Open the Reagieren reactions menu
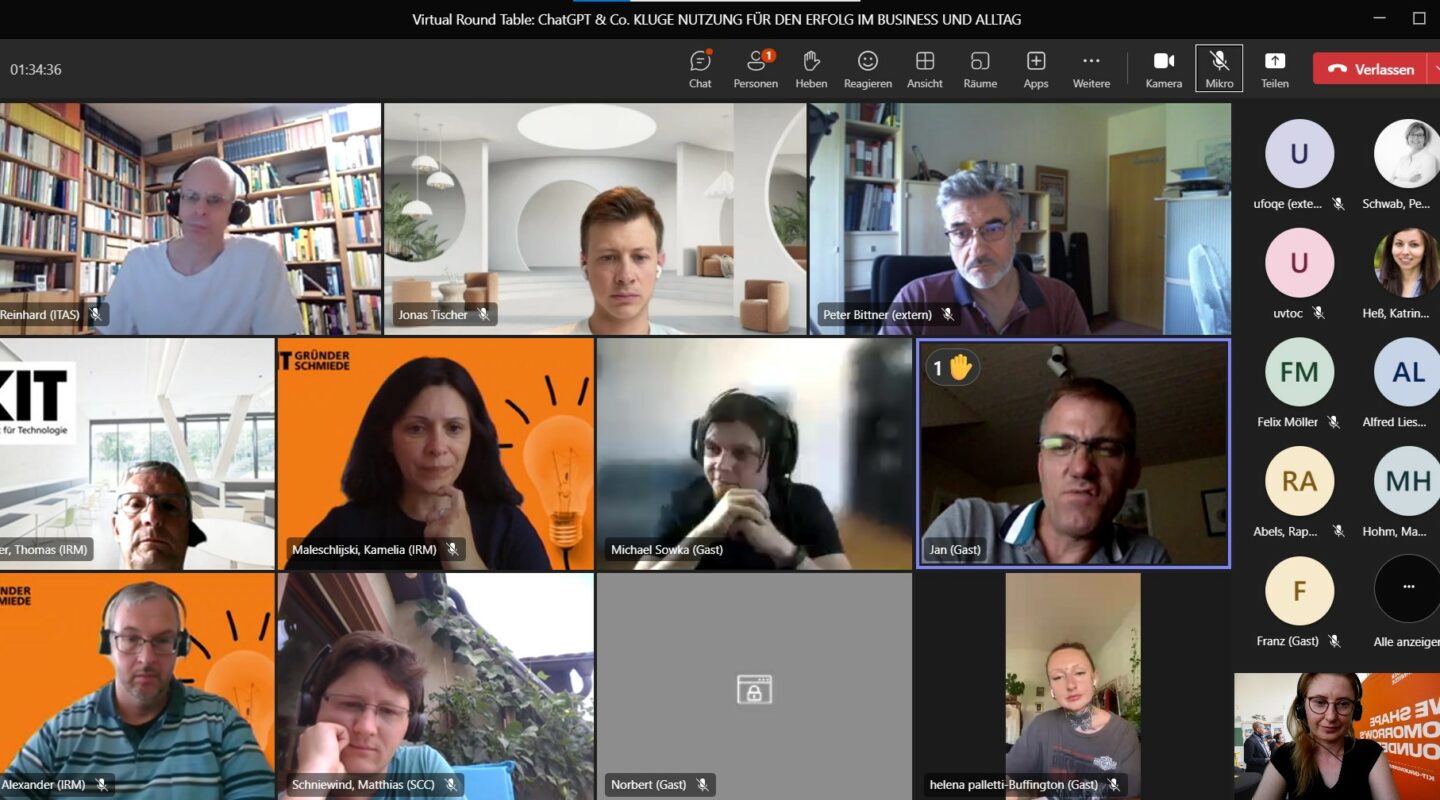 [868, 69]
